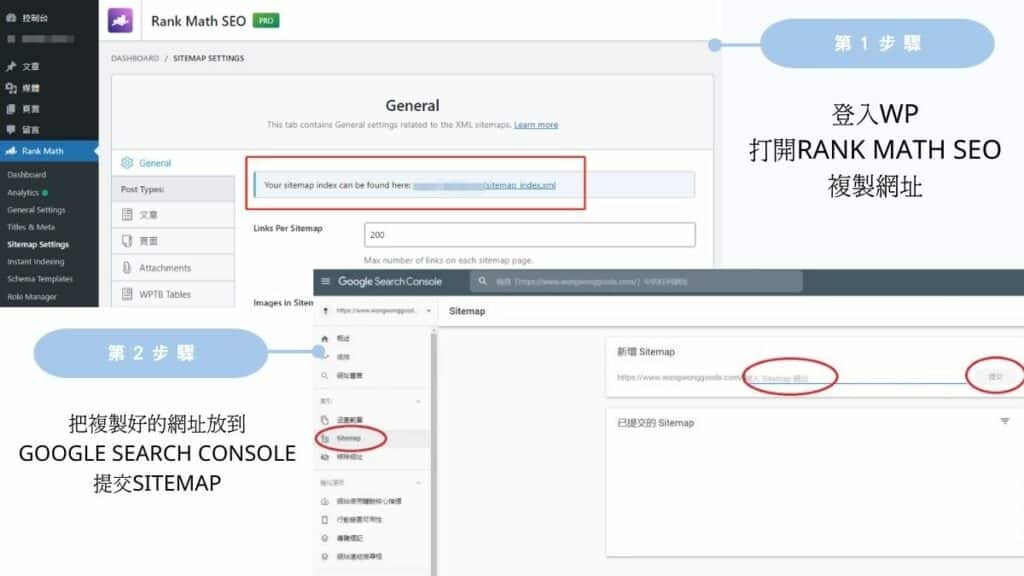1024x576 pixels.
Task: Click the Core Web Vitals gauge icon
Action: pyautogui.click(x=325, y=501)
